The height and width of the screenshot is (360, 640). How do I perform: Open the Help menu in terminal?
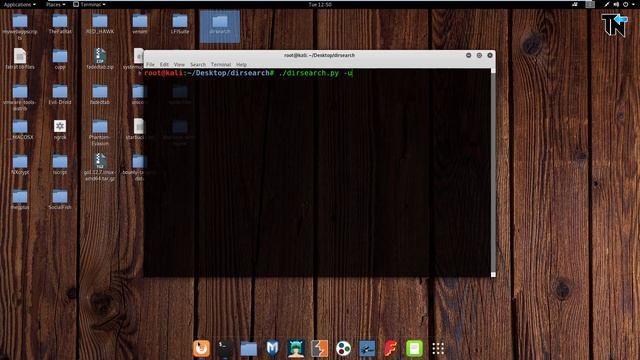(241, 64)
